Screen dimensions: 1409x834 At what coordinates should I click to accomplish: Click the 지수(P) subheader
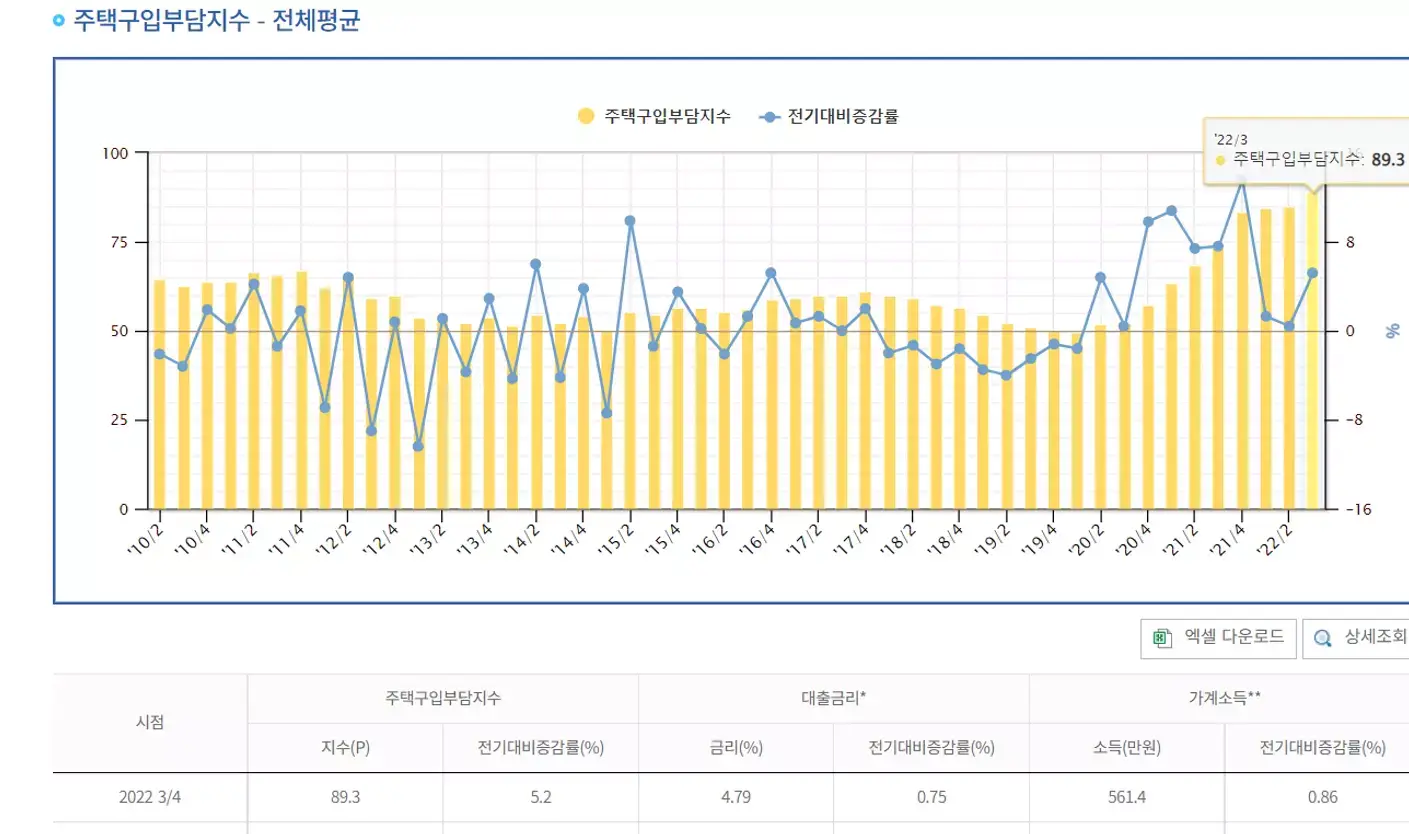345,747
